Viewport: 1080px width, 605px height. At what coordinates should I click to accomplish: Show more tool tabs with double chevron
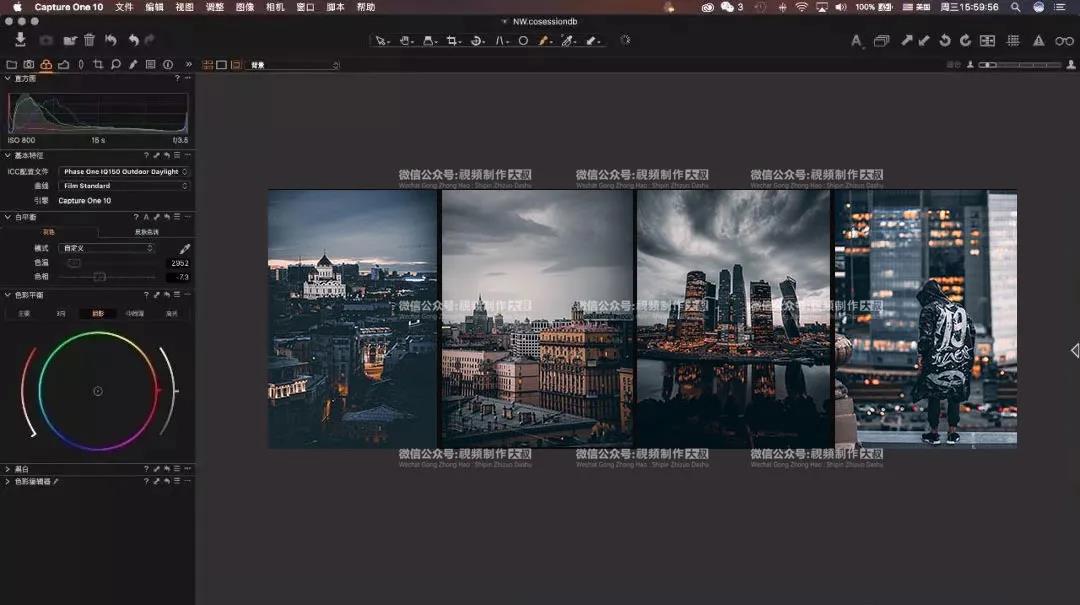coord(188,64)
